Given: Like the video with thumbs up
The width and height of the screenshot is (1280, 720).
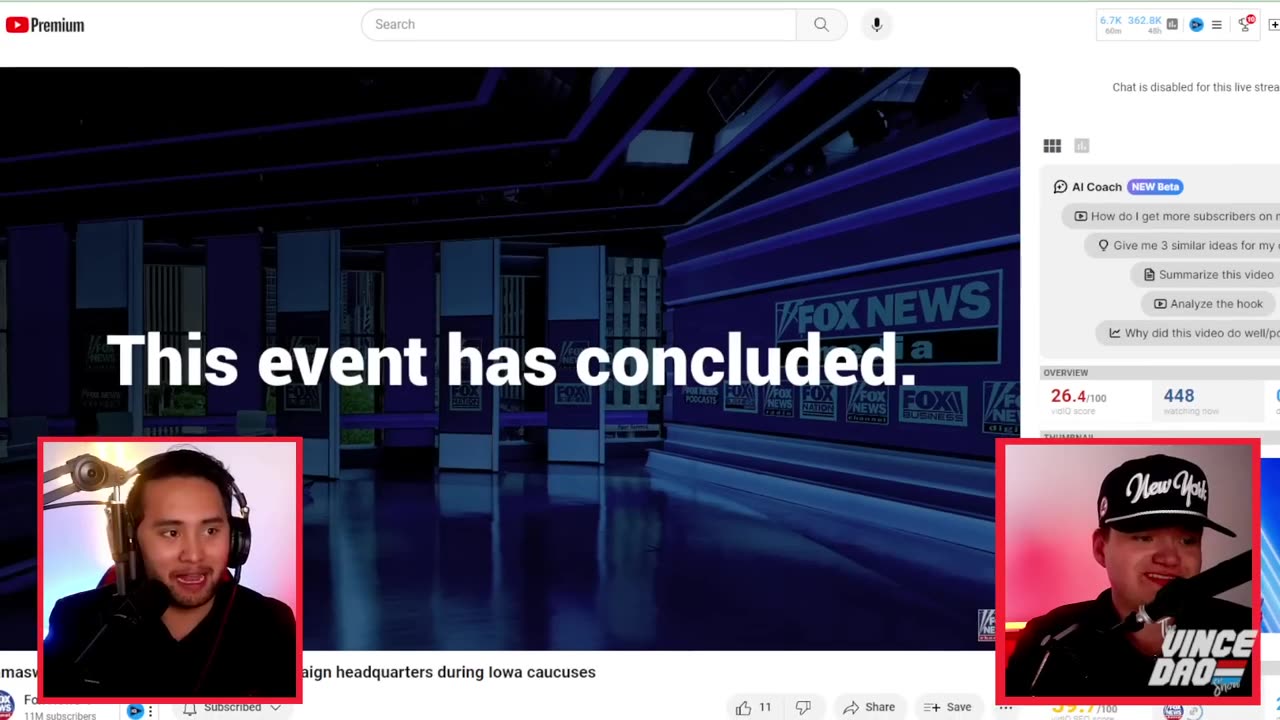Looking at the screenshot, I should pyautogui.click(x=753, y=707).
